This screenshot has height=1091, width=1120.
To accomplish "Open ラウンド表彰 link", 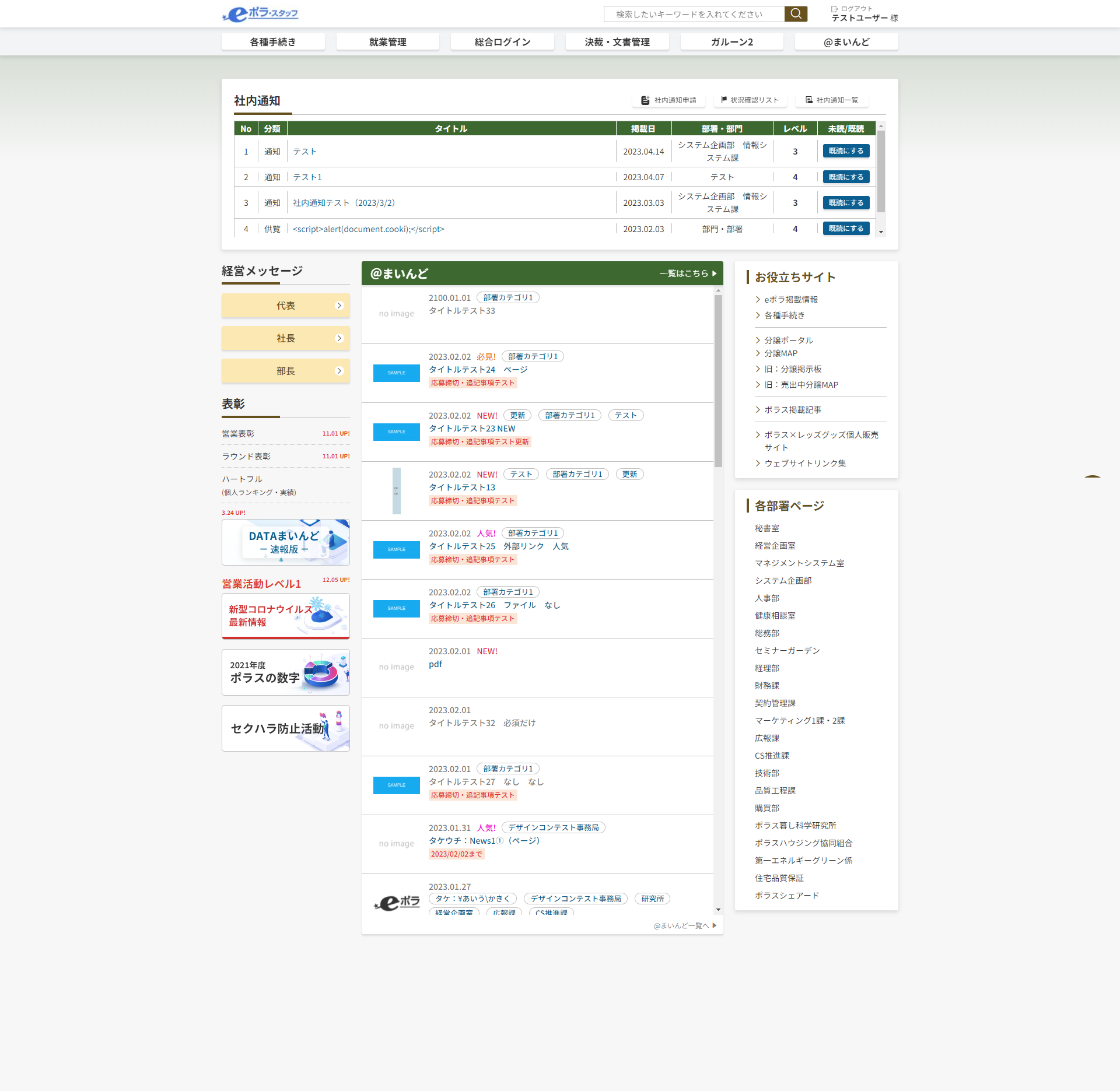I will click(x=246, y=457).
